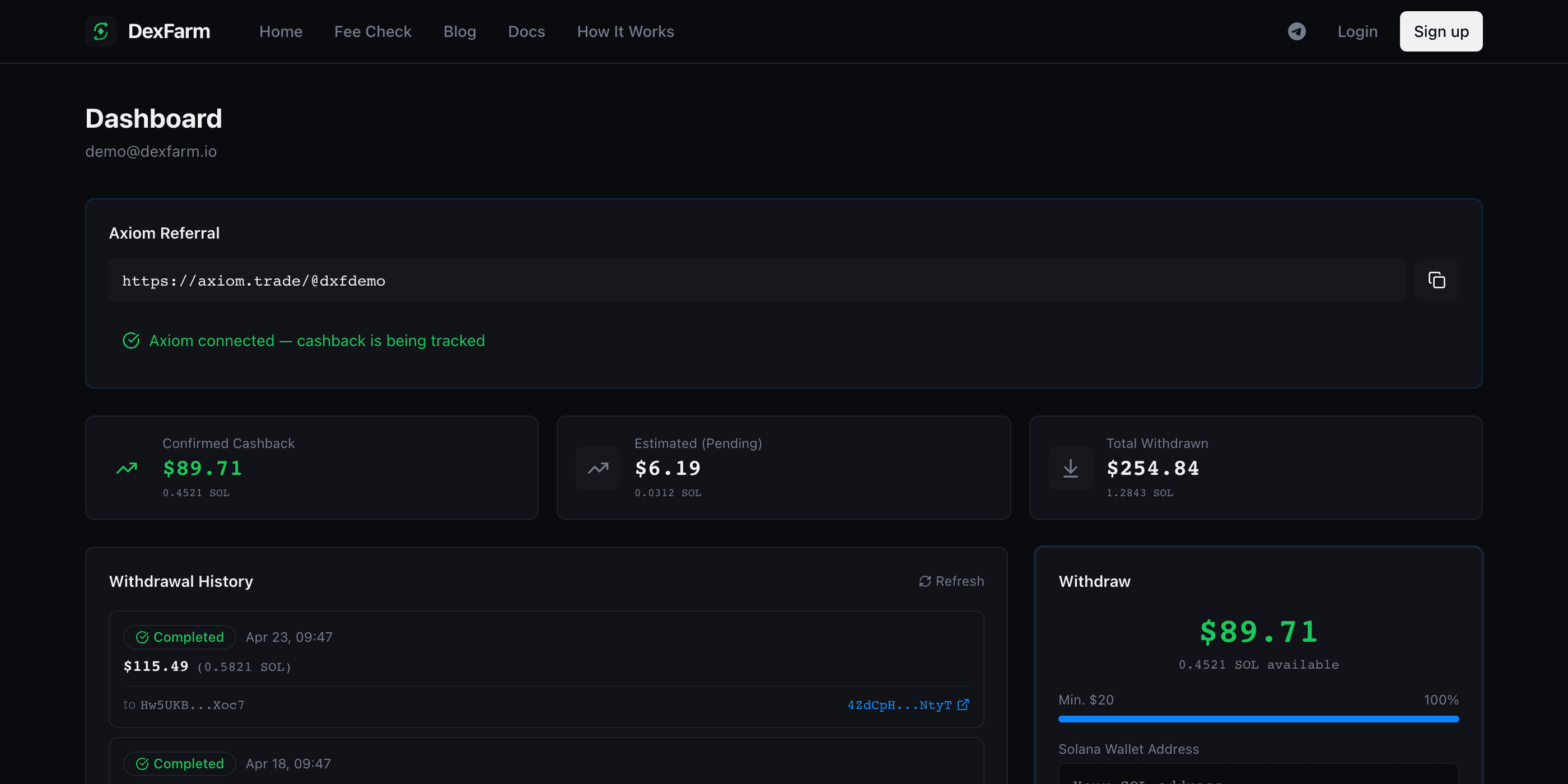
Task: Click the confirmed cashback value $89.71
Action: [202, 468]
